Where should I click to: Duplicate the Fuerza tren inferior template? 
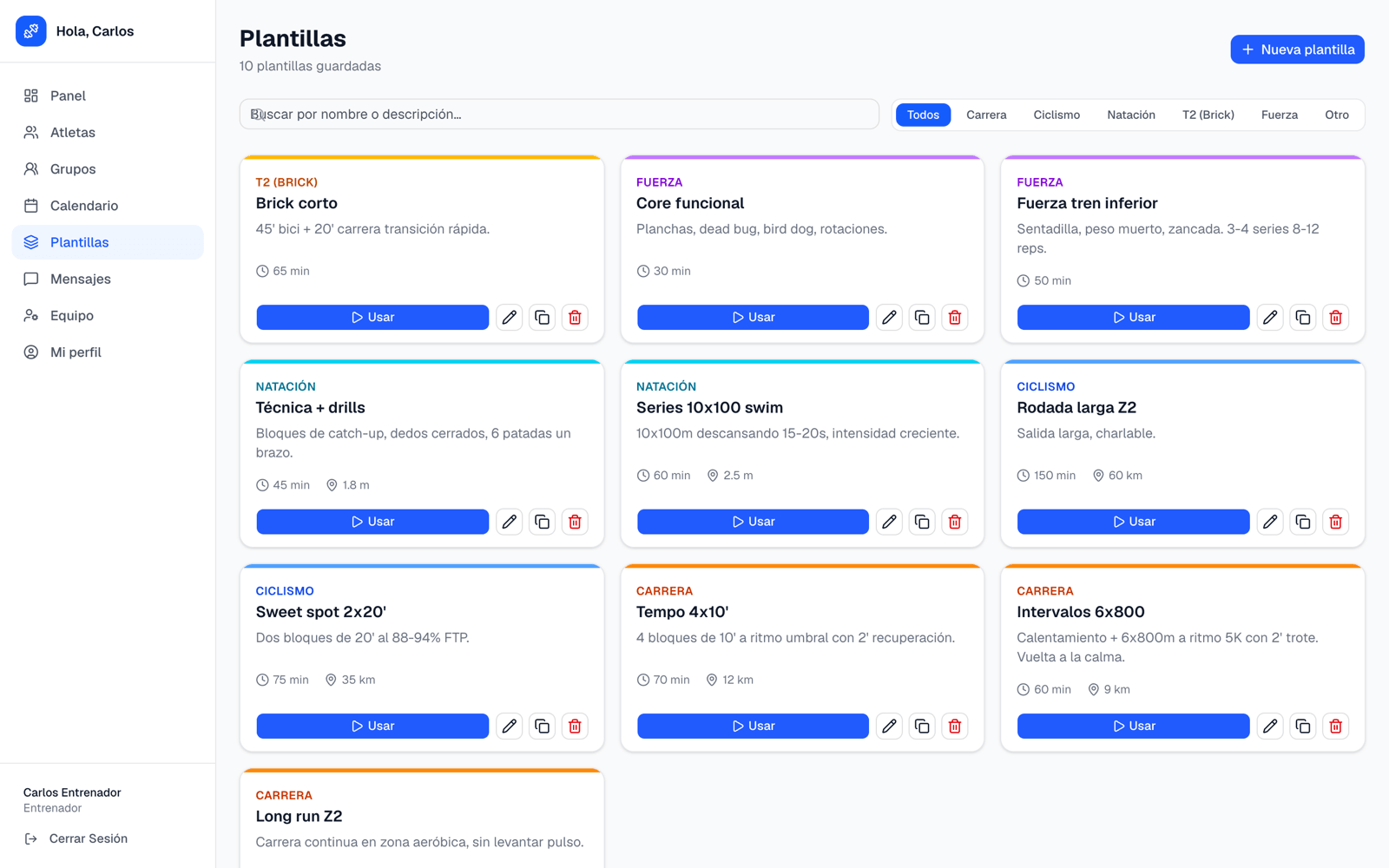pyautogui.click(x=1303, y=318)
